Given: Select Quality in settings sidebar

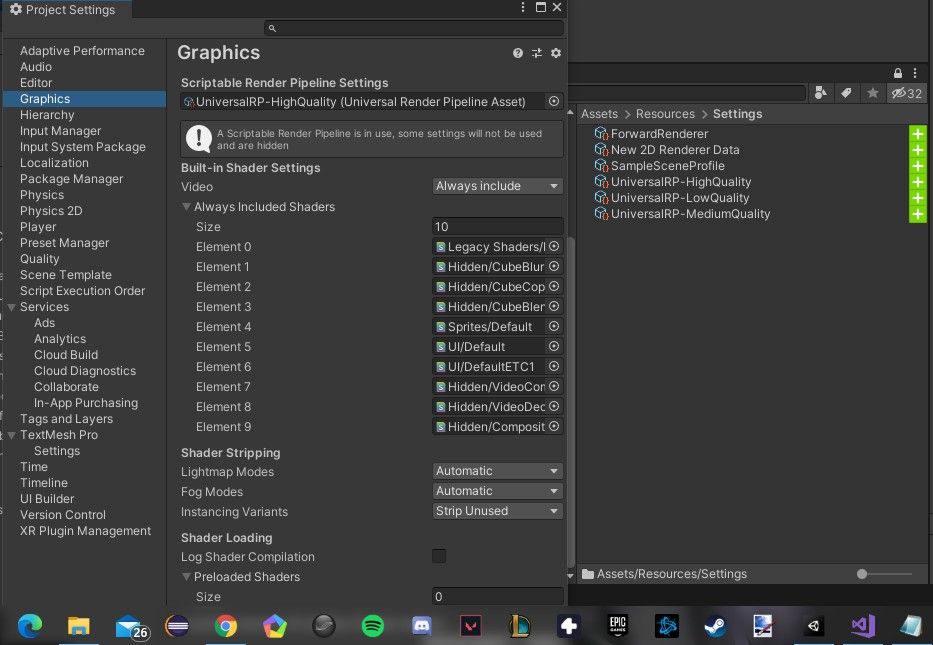Looking at the screenshot, I should point(40,259).
